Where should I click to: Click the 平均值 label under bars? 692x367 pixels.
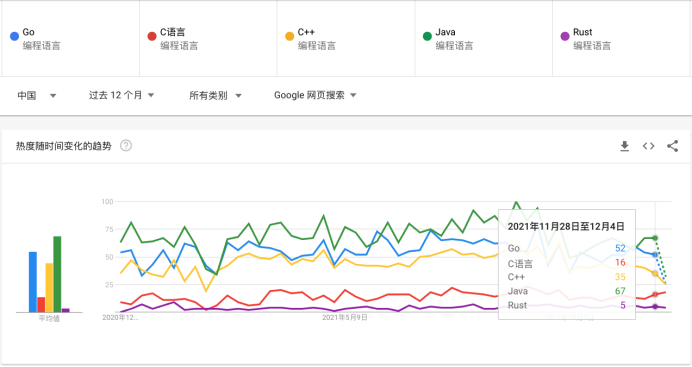pos(49,318)
